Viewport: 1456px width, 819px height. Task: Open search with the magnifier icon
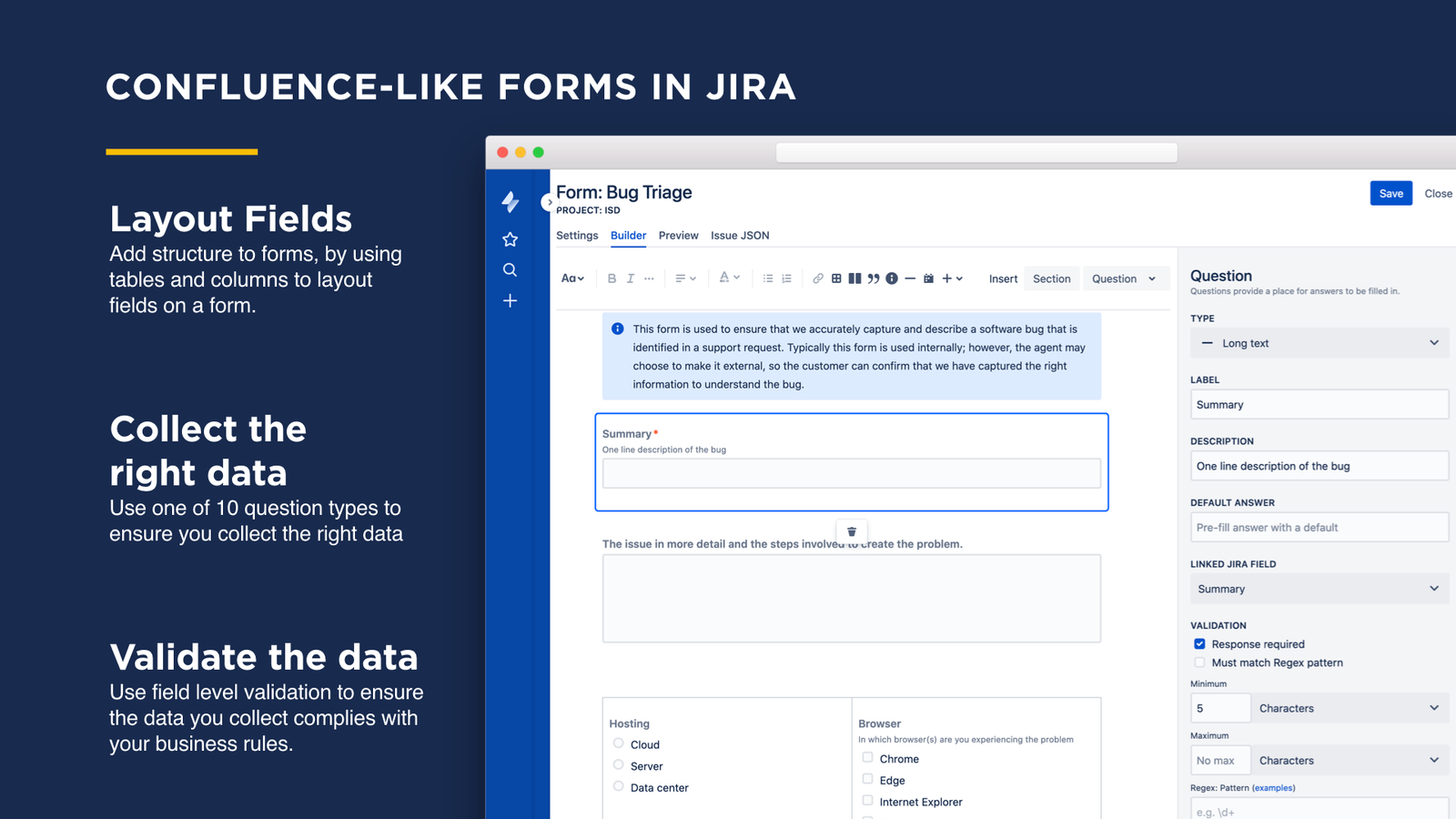511,269
